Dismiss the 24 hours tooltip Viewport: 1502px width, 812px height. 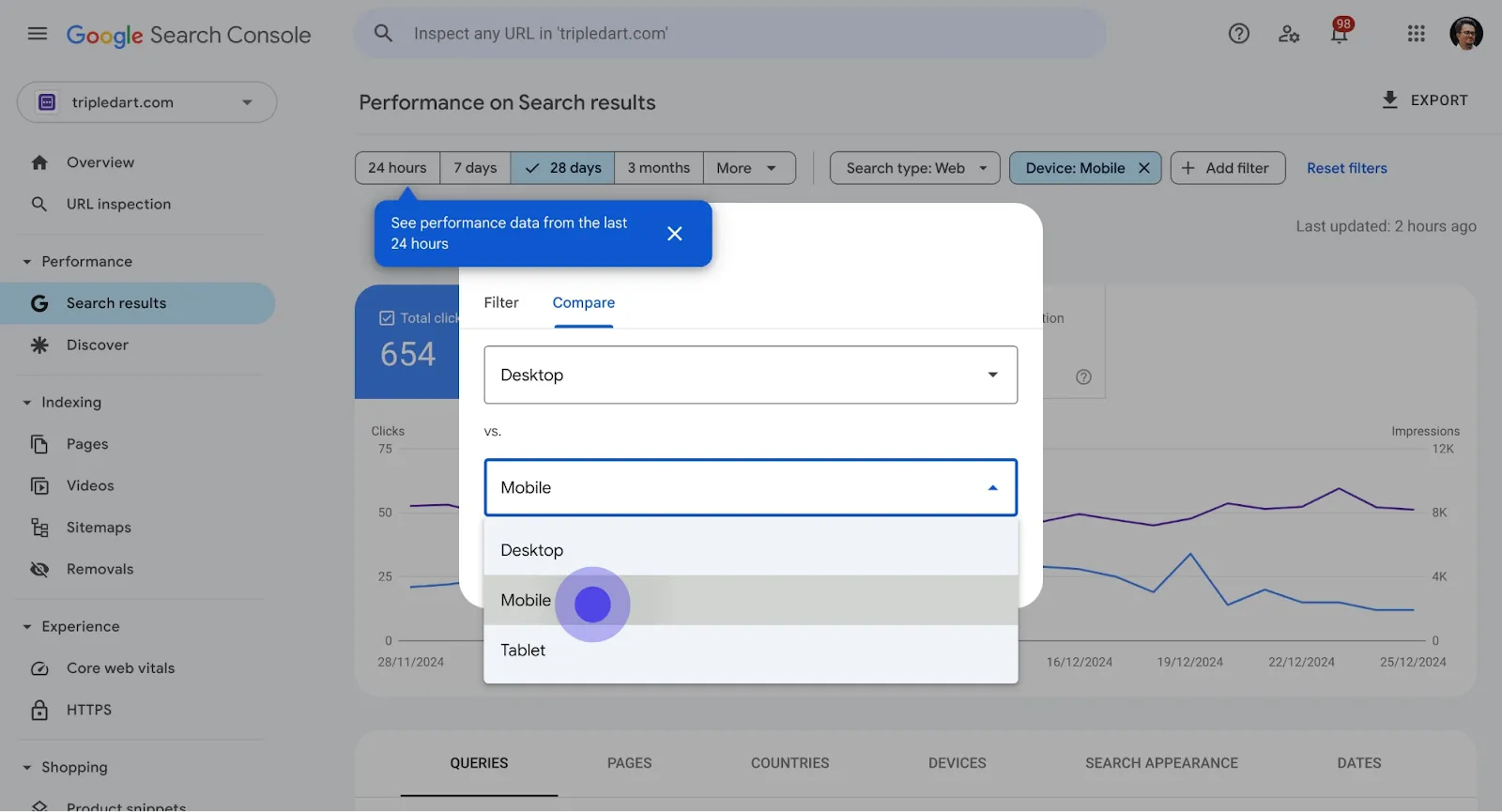[674, 234]
